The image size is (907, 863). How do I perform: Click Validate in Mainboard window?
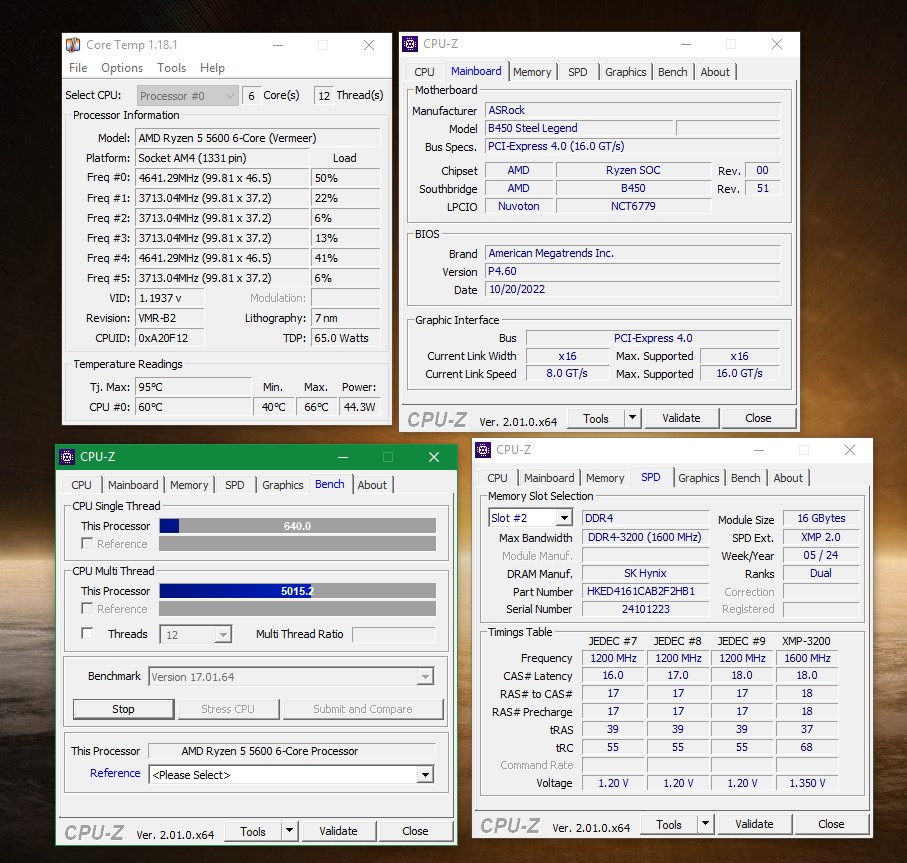681,418
